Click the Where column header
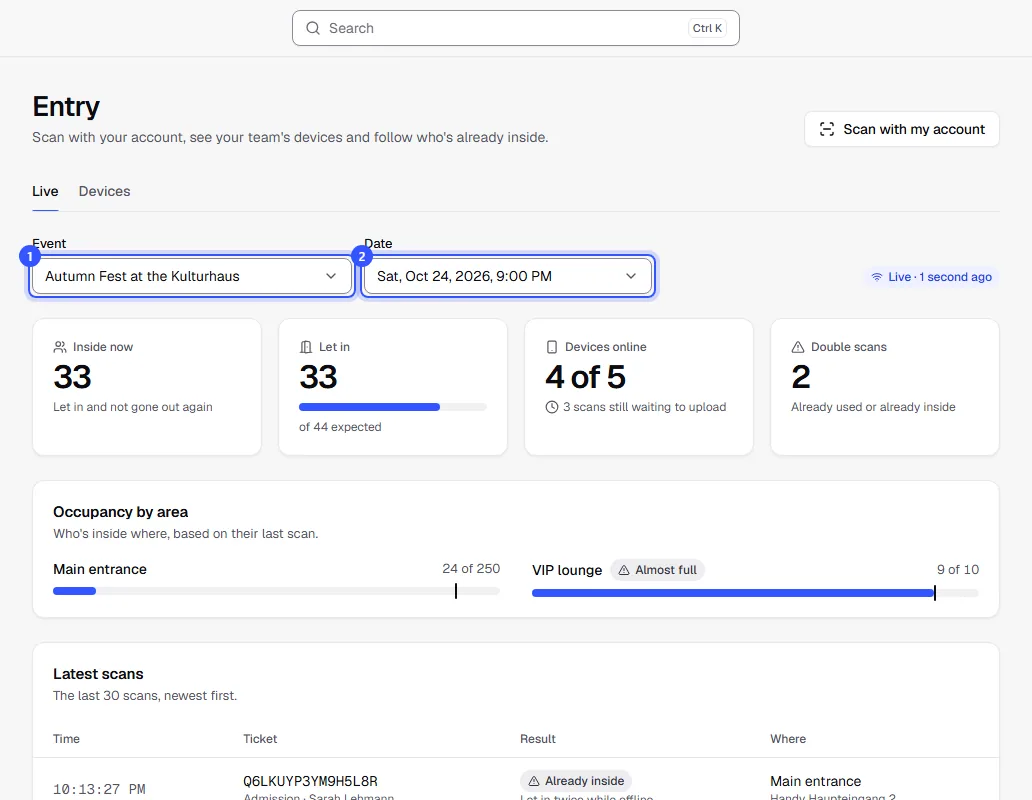Viewport: 1032px width, 800px height. [788, 739]
